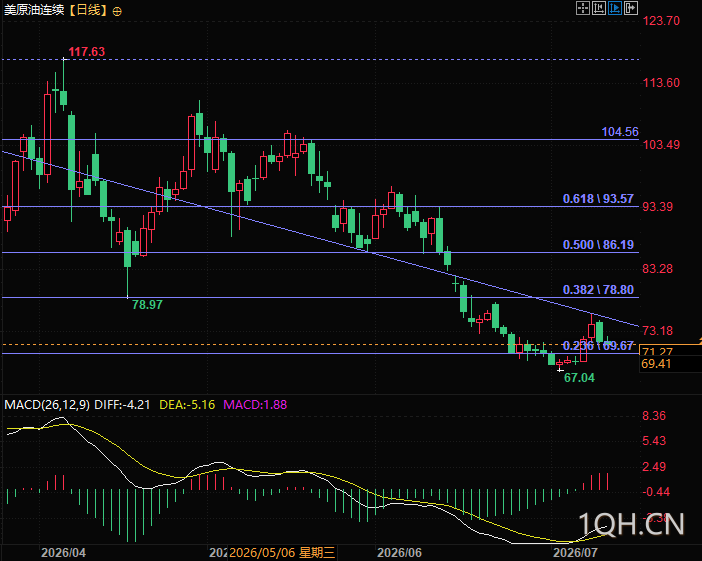
Task: Select the 0.382 \ 78.80 Fibonacci level
Action: 598,290
